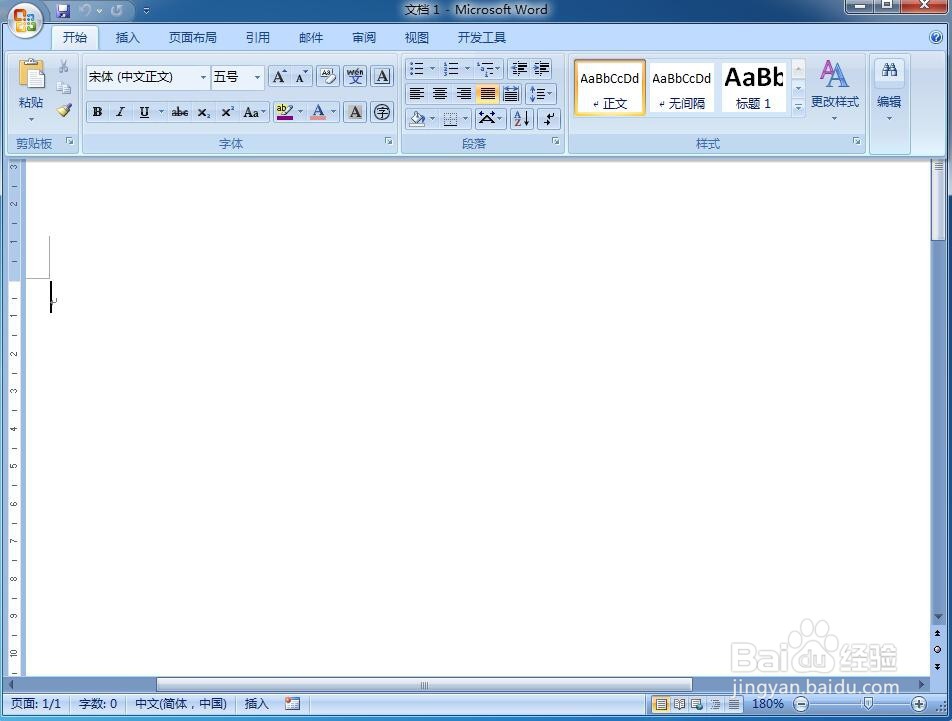952x721 pixels.
Task: Click font color red A swatch
Action: click(318, 112)
